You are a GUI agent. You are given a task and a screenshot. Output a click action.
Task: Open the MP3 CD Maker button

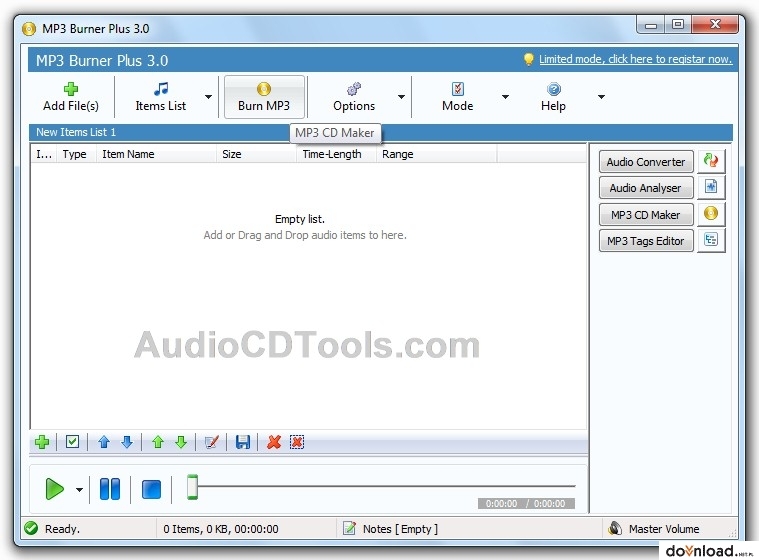[x=646, y=214]
